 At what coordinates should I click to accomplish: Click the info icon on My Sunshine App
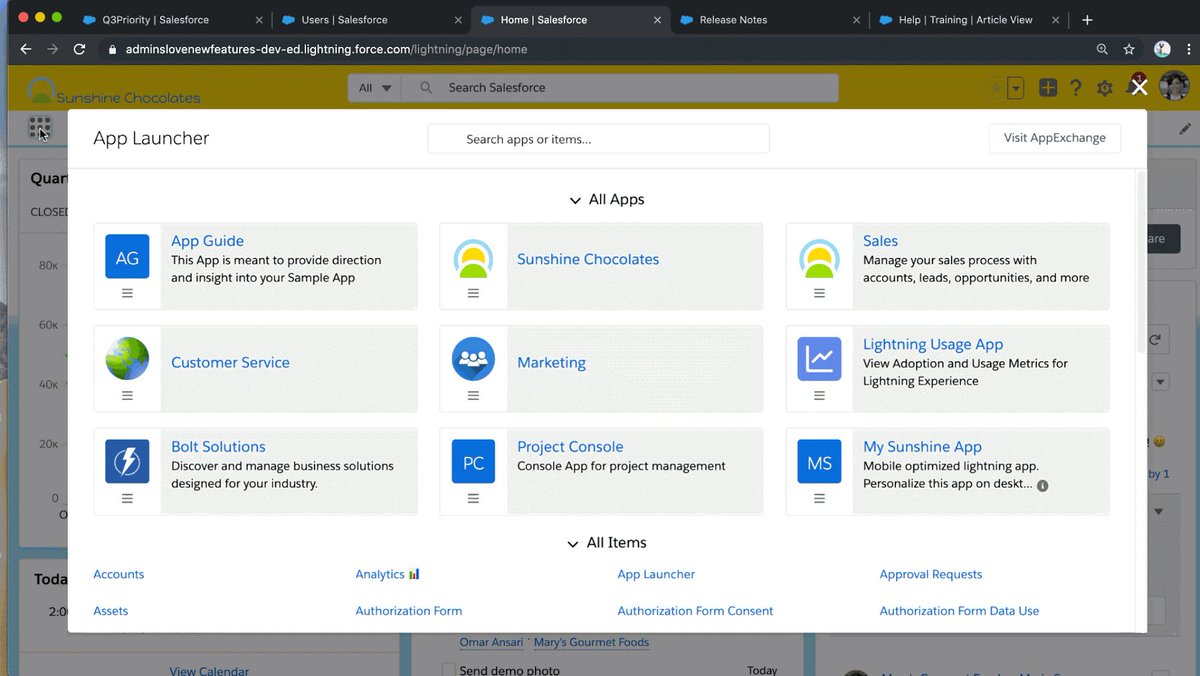pos(1042,485)
